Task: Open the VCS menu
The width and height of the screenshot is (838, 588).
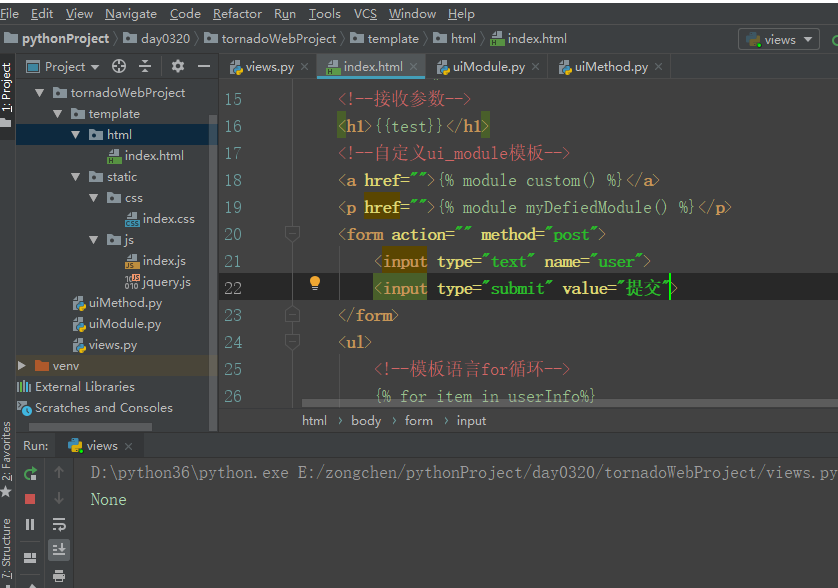Action: click(x=365, y=13)
